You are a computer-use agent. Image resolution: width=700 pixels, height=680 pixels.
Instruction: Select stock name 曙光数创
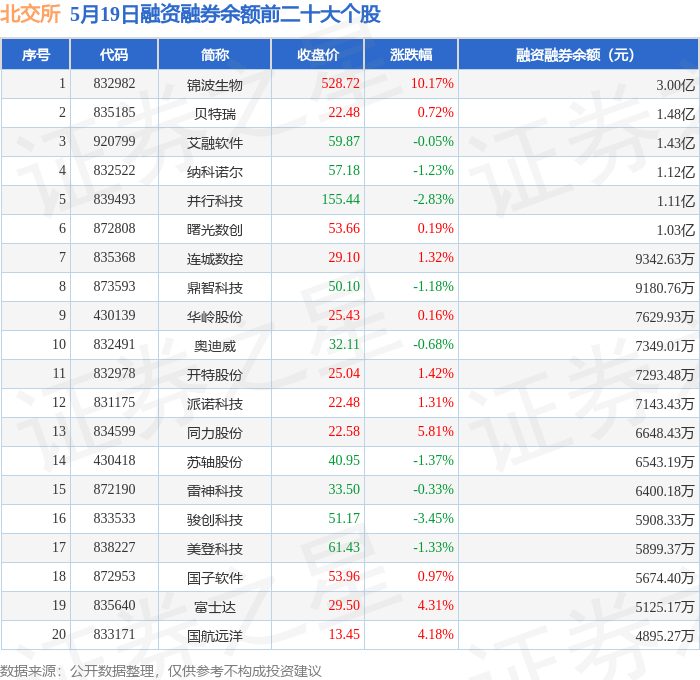coord(215,230)
